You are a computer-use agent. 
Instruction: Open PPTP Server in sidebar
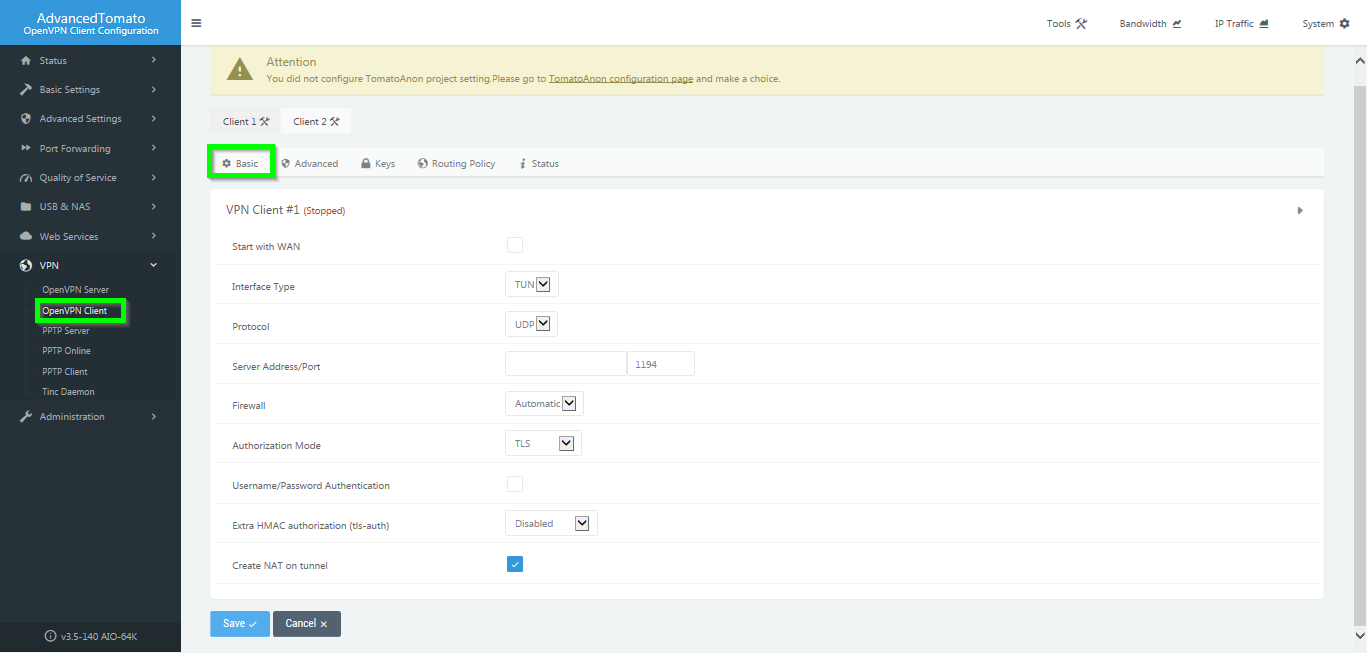pyautogui.click(x=66, y=331)
